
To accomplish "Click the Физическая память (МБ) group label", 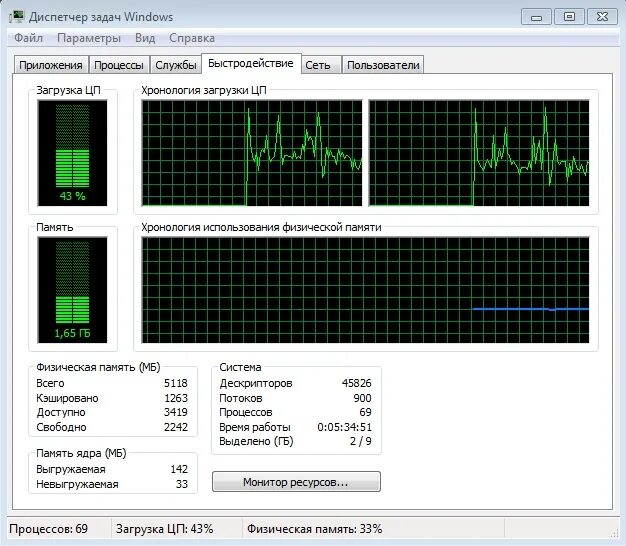I will (x=98, y=367).
